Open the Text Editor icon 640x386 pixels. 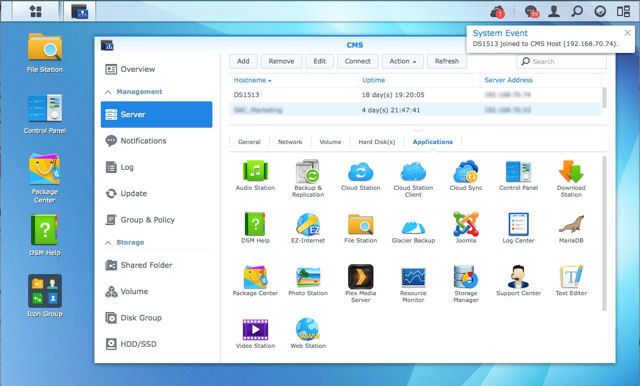pyautogui.click(x=571, y=277)
